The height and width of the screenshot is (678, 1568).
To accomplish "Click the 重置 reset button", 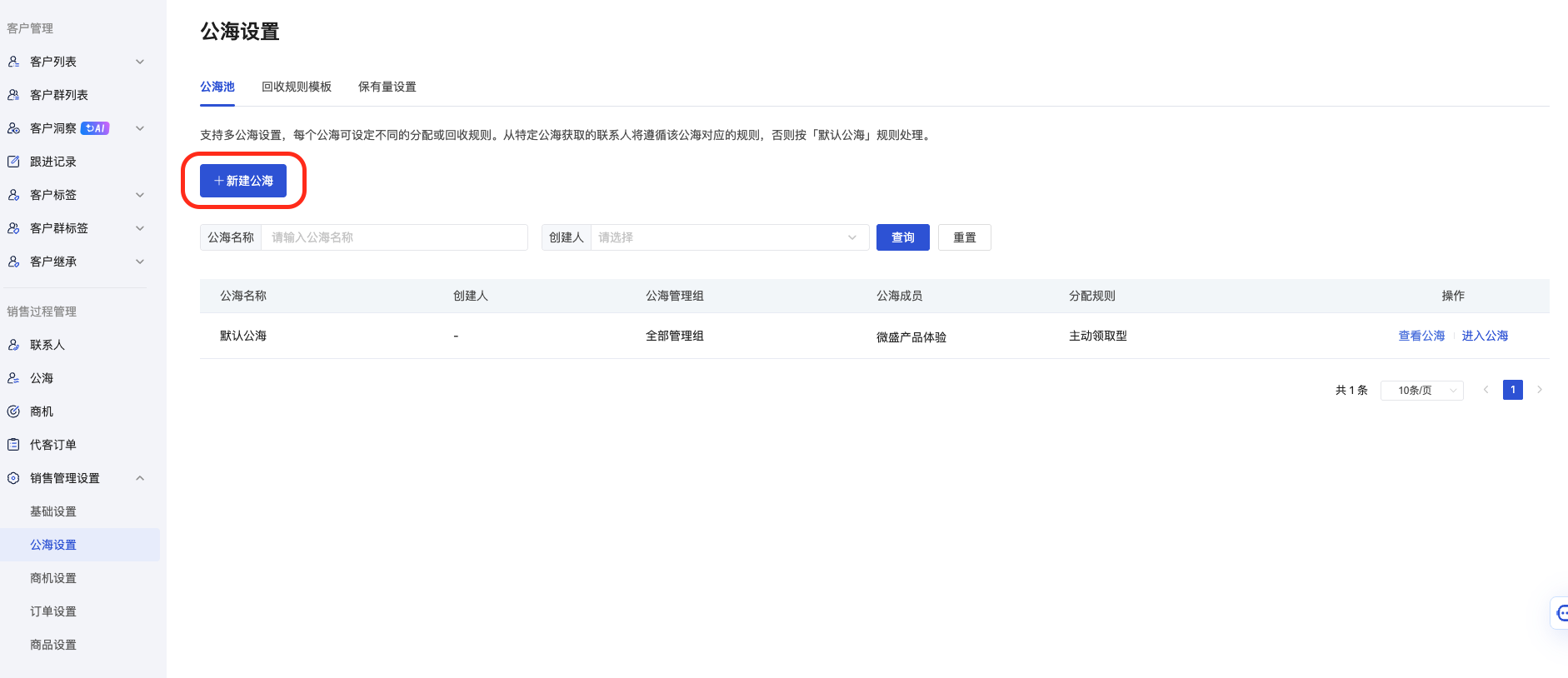I will 965,237.
